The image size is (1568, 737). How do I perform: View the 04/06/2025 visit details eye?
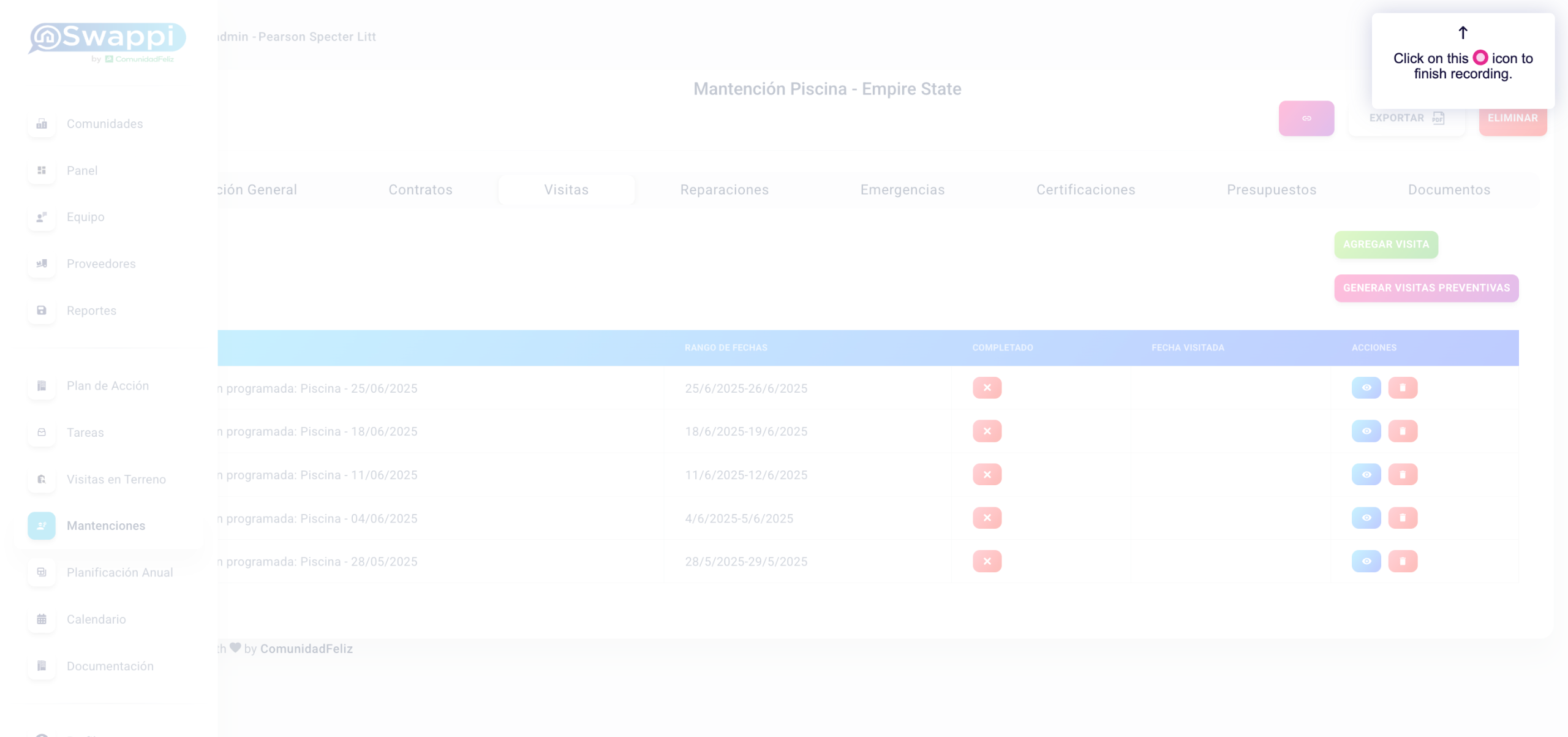[x=1366, y=518]
